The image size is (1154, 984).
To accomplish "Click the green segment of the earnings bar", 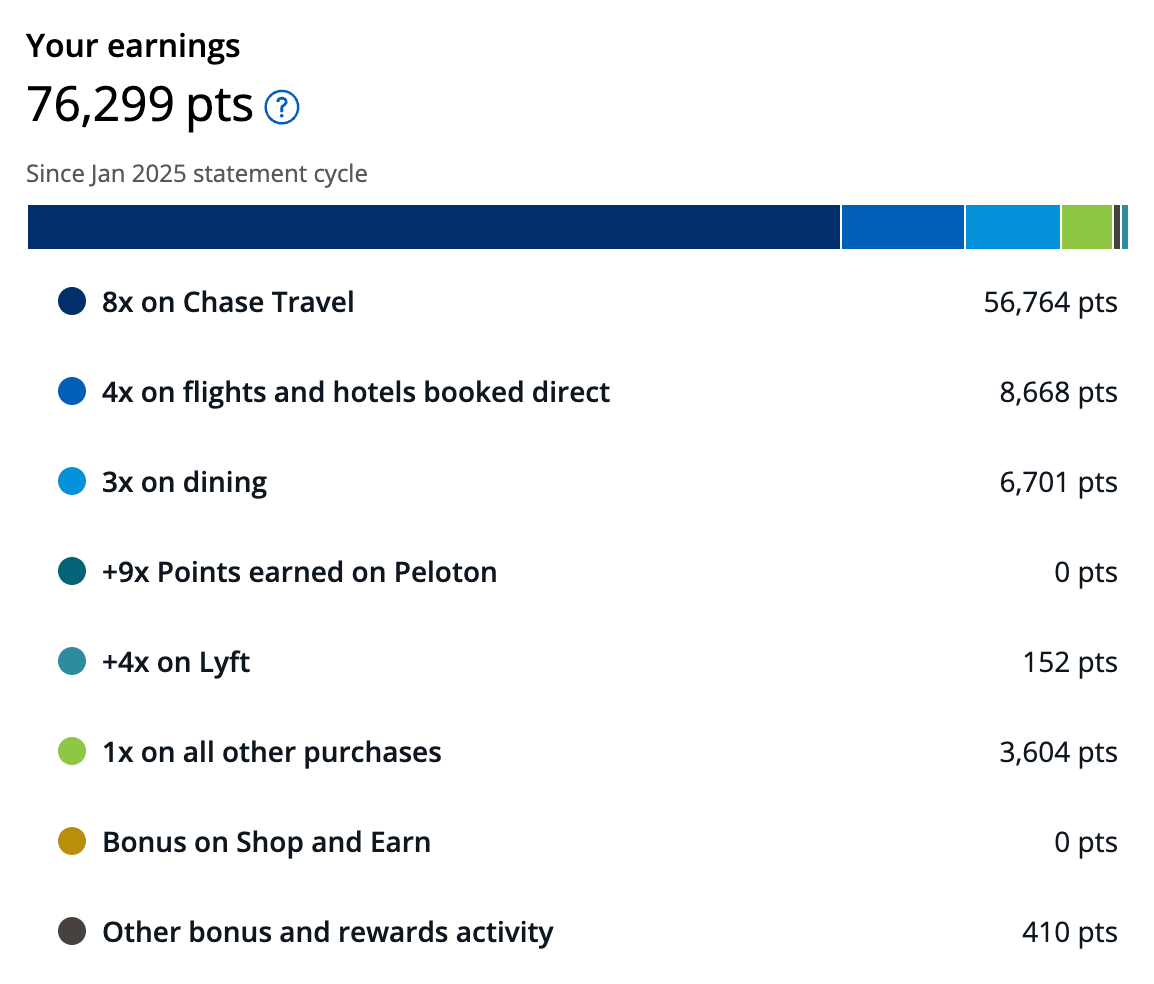I will pos(1085,227).
